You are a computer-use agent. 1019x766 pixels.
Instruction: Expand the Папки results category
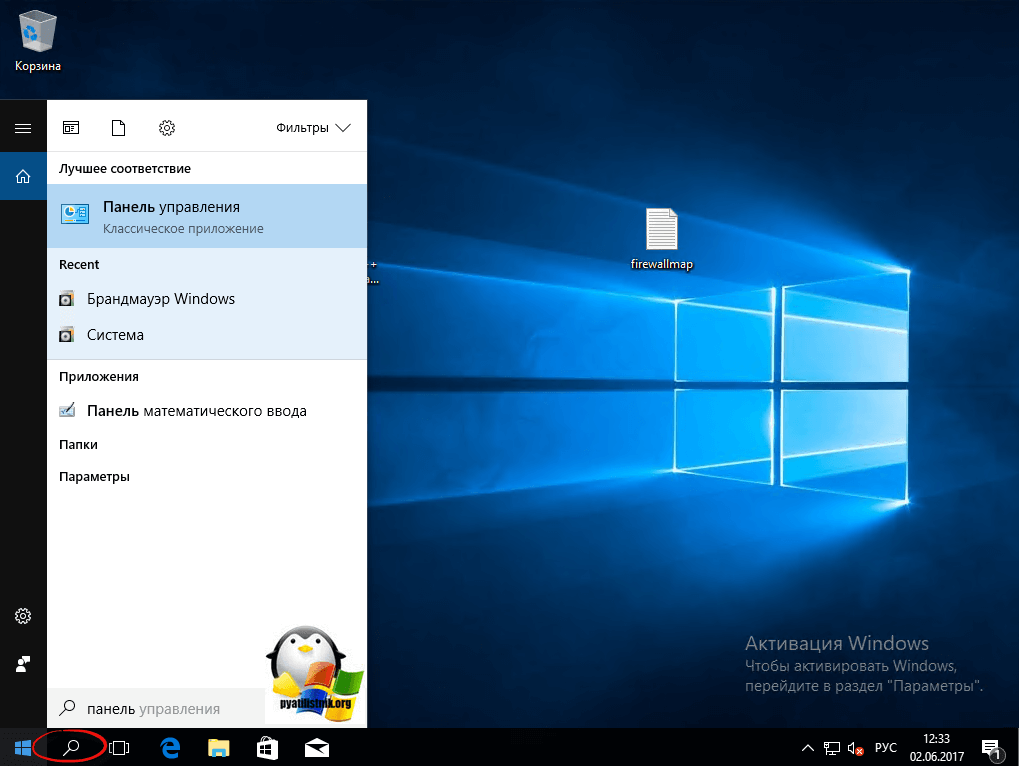[78, 444]
